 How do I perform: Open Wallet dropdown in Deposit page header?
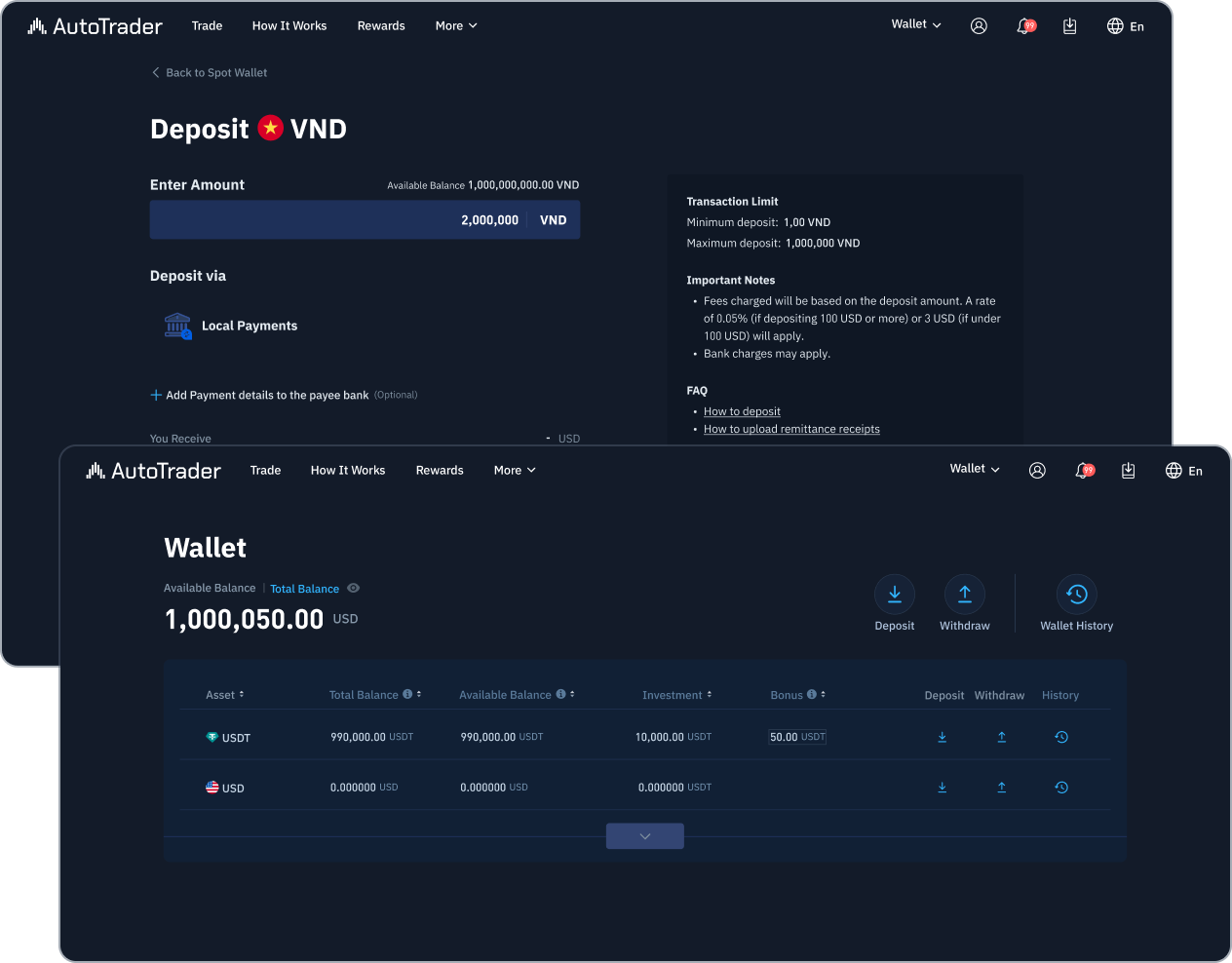click(916, 24)
